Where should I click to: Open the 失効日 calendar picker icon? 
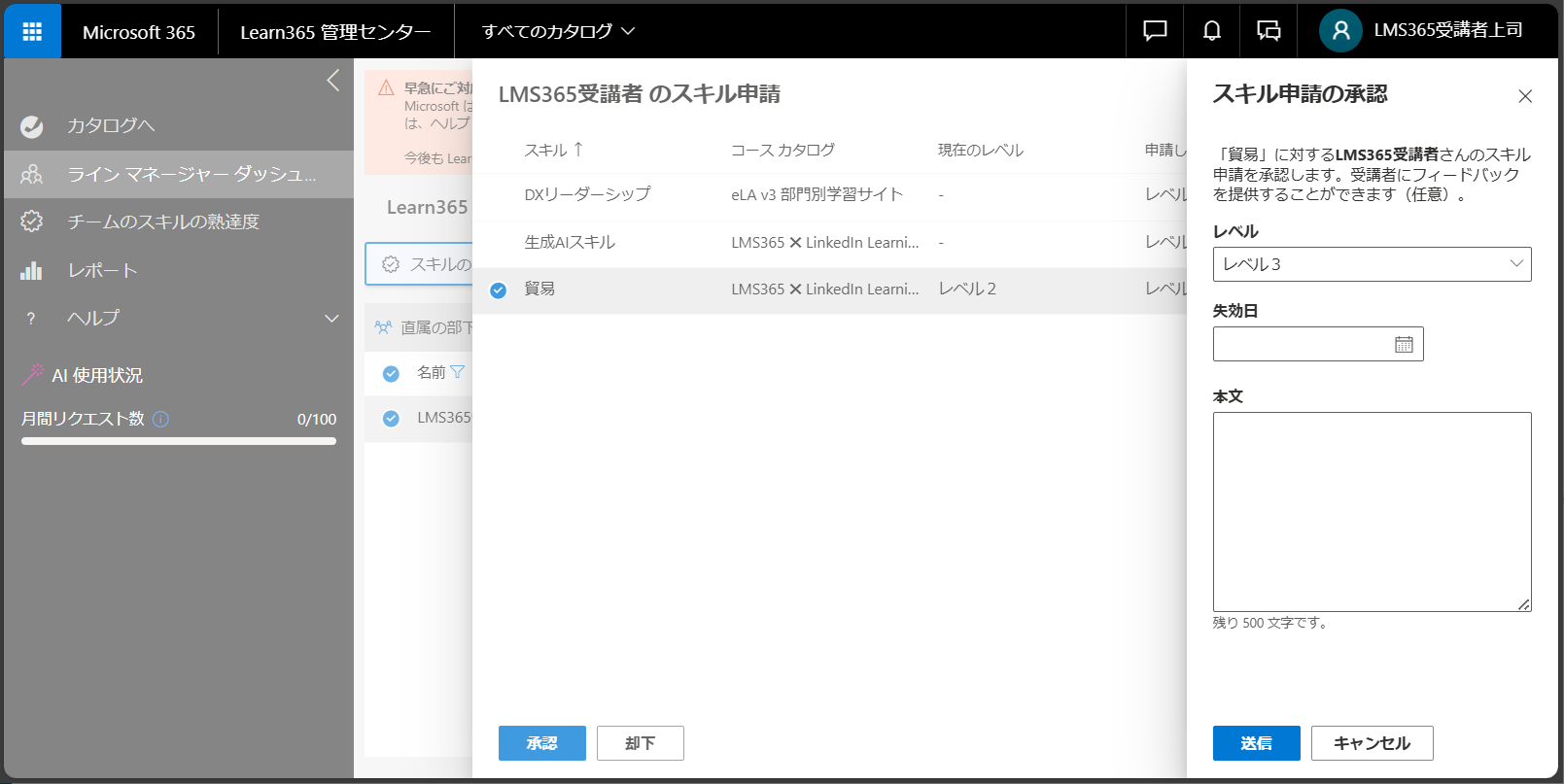pos(1404,344)
